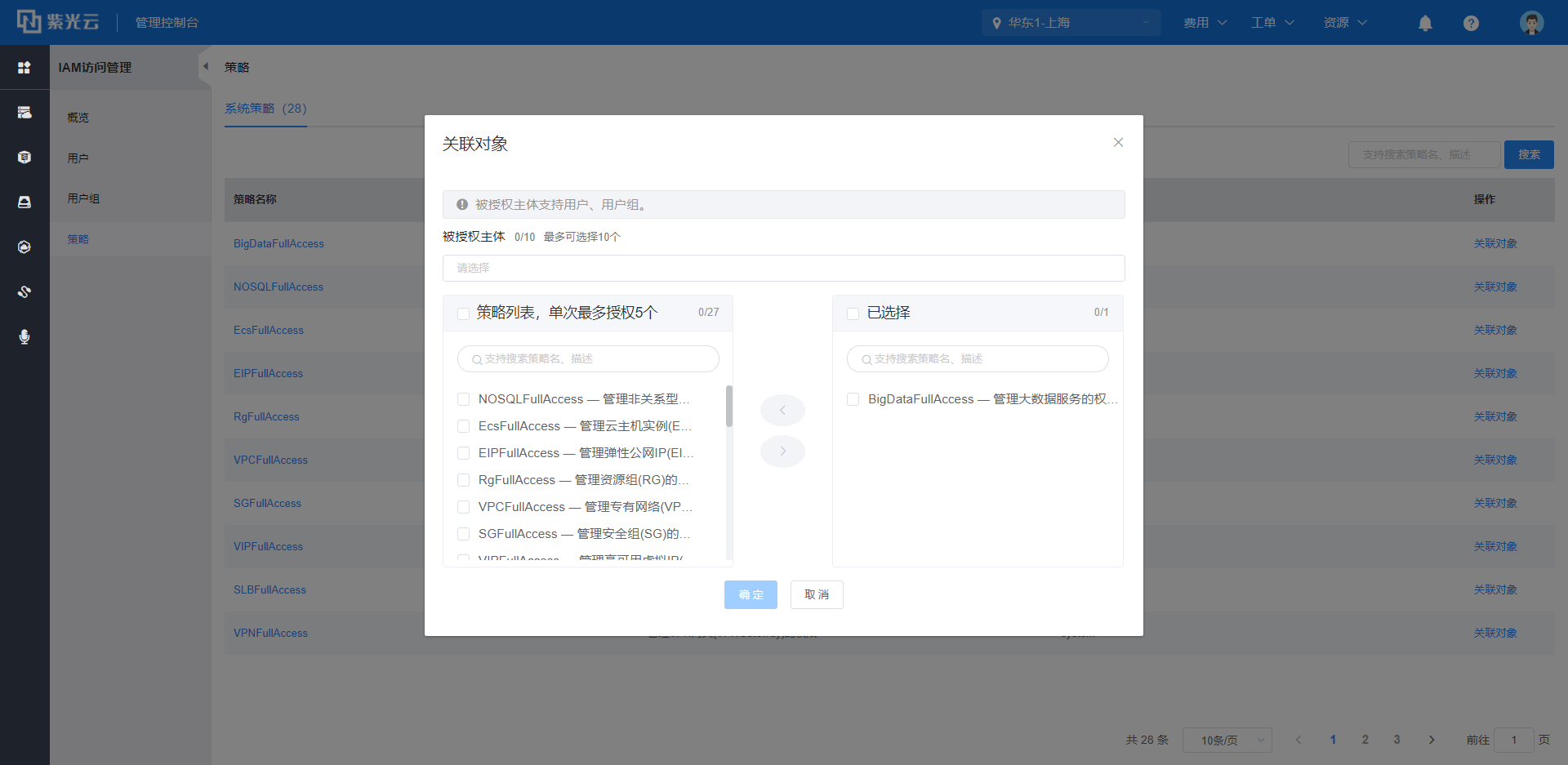Collapse the IAM side menu arrow
The image size is (1568, 765).
205,67
